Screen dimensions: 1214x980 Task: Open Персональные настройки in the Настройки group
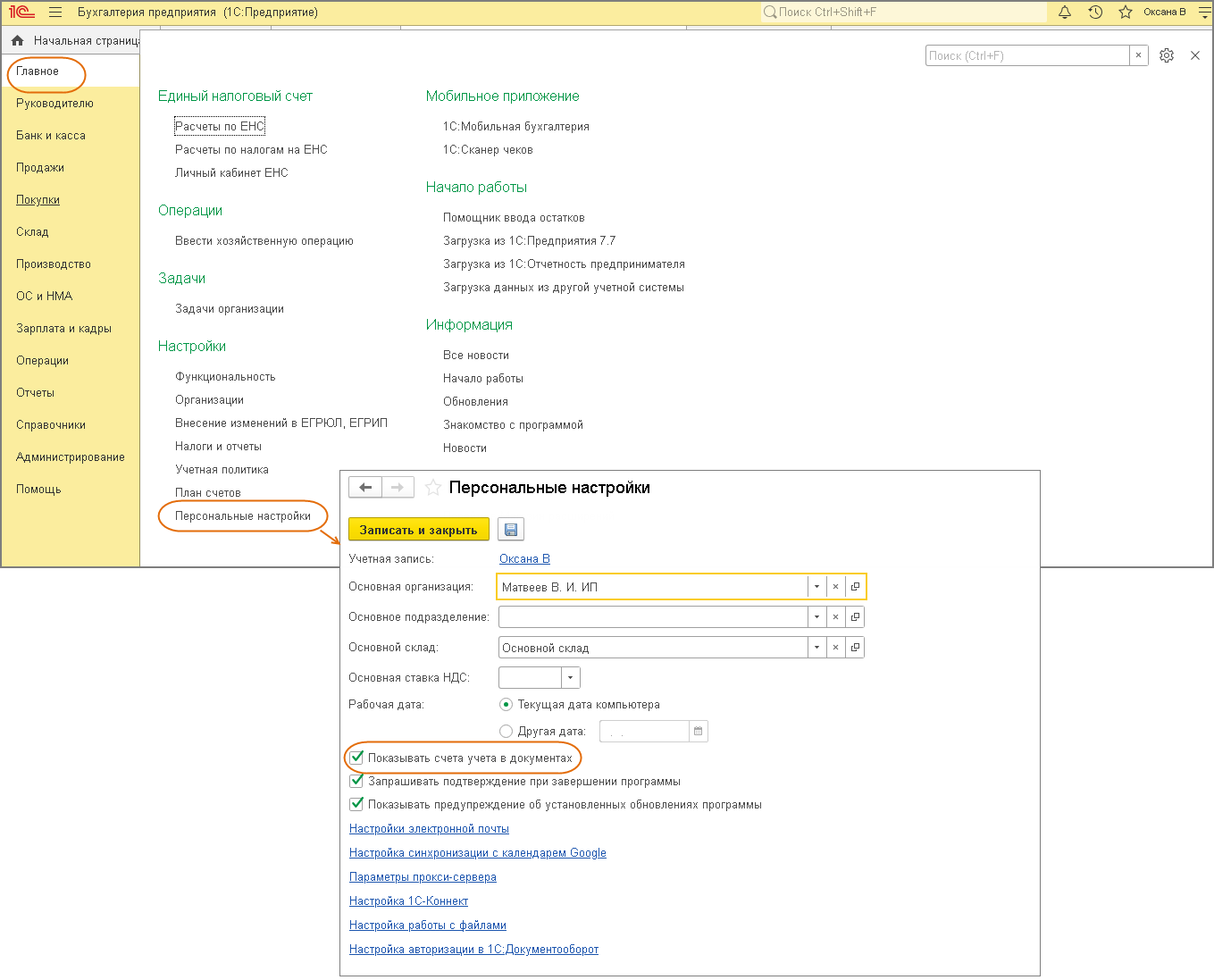click(243, 516)
